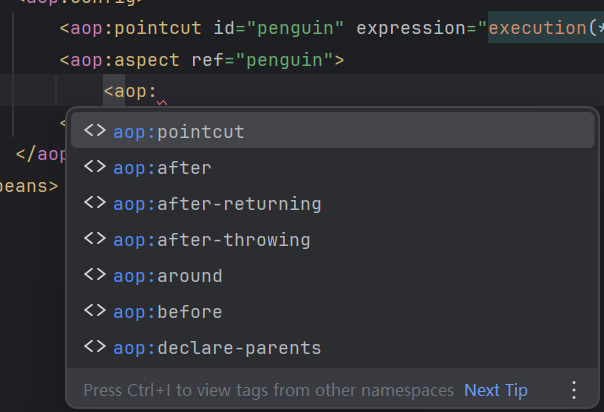The height and width of the screenshot is (412, 604).
Task: Click the Ctrl+I namespaces hint text
Action: point(268,390)
